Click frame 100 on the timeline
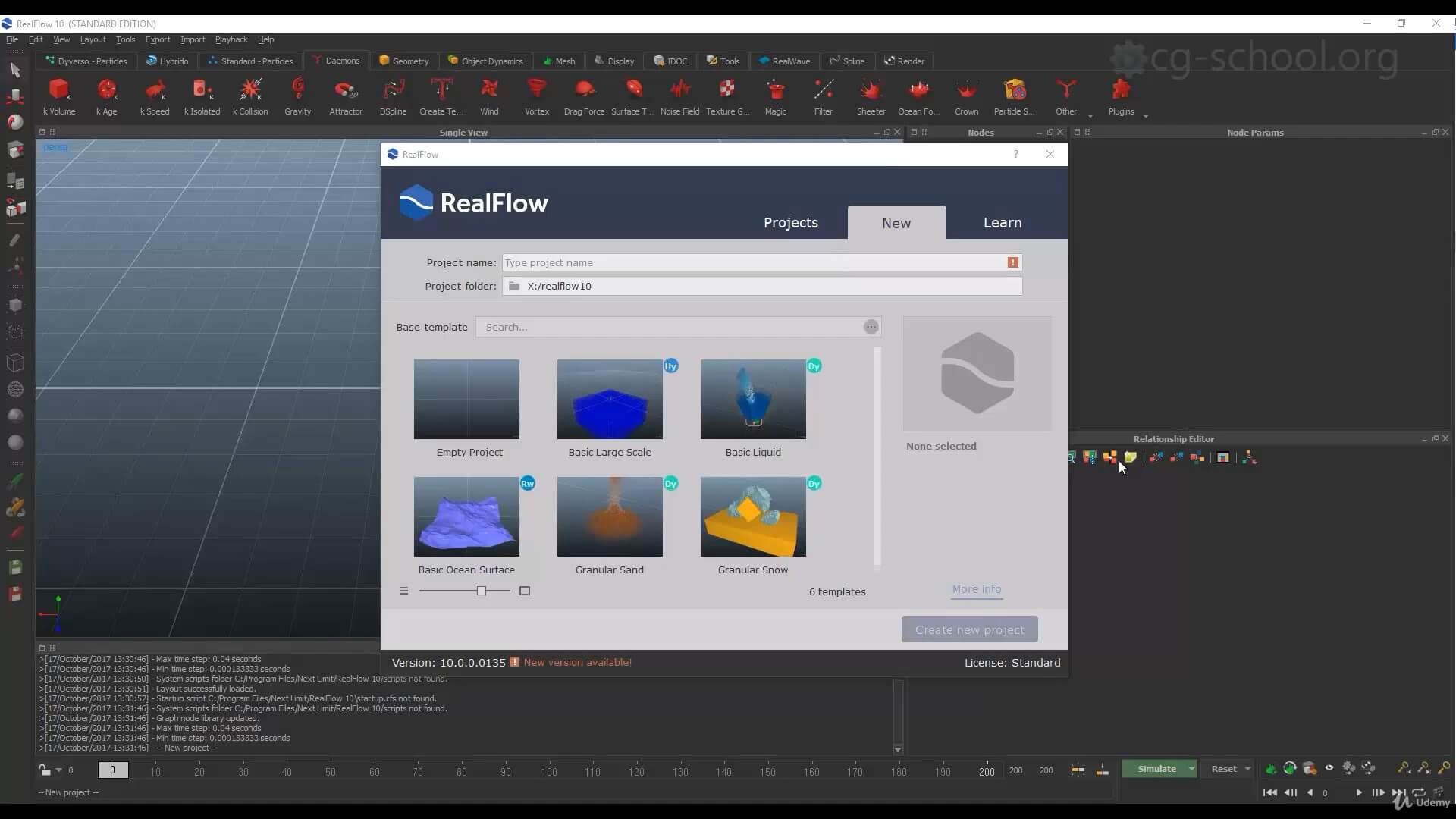Viewport: 1456px width, 819px height. tap(549, 771)
